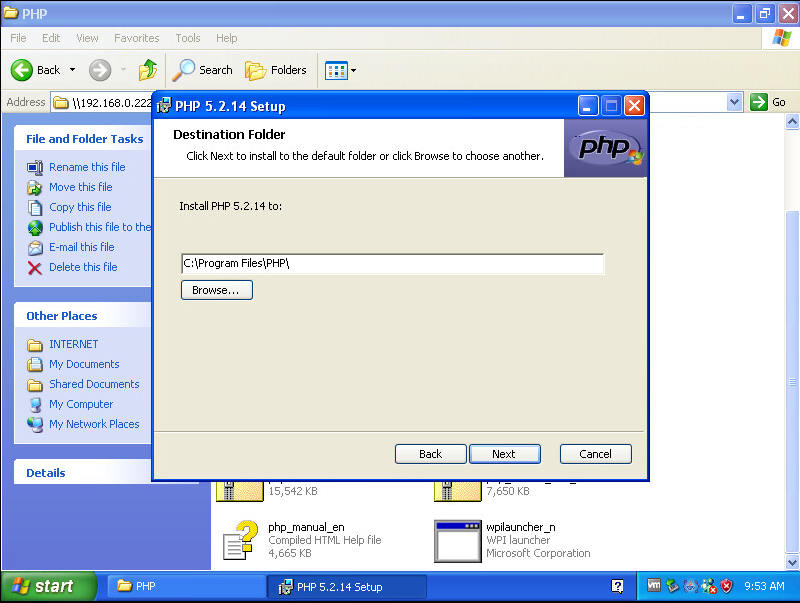800x603 pixels.
Task: Click the Forward arrow icon in Explorer toolbar
Action: pos(99,70)
